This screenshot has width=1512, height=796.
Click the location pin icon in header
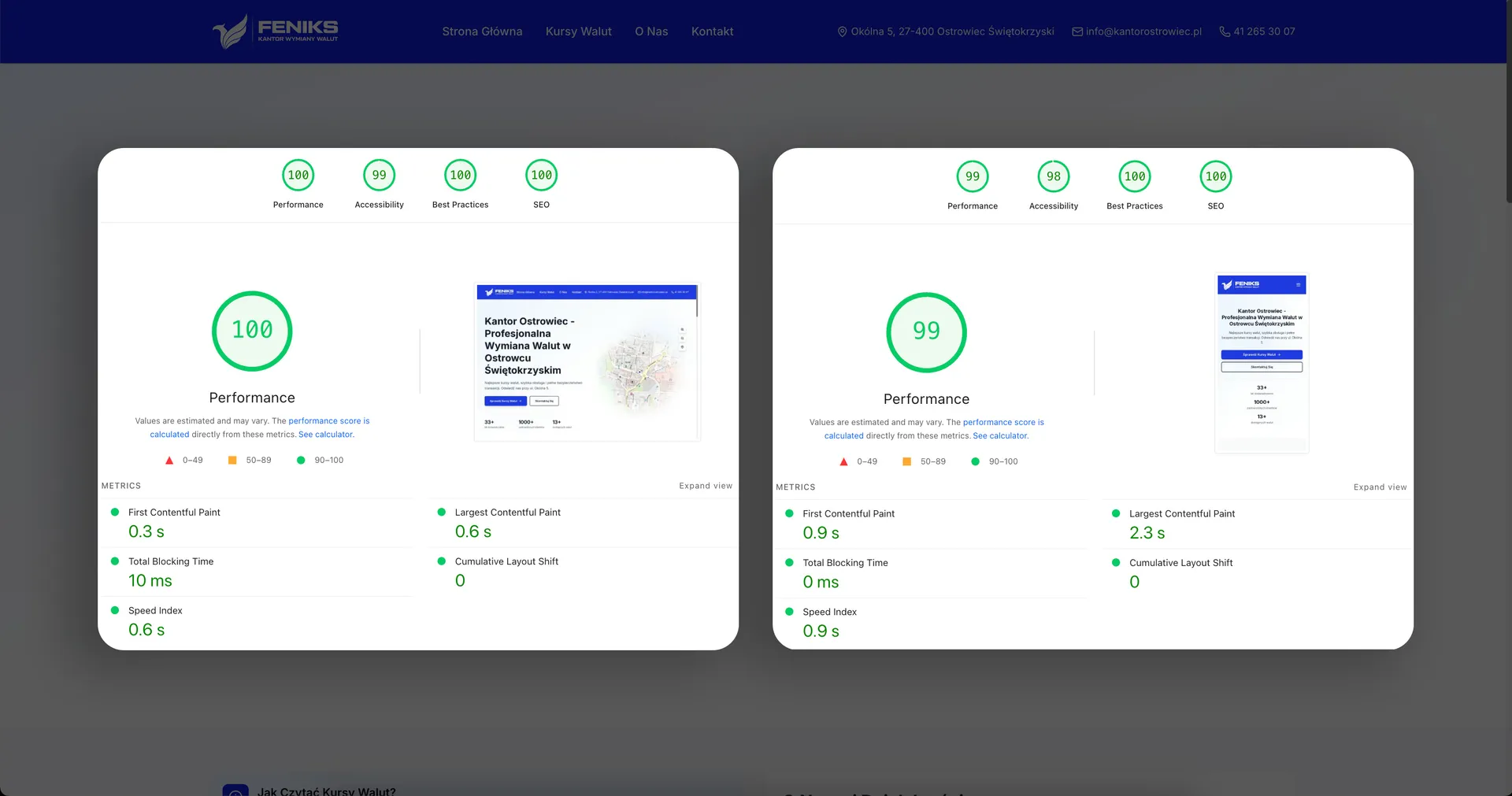click(x=842, y=31)
